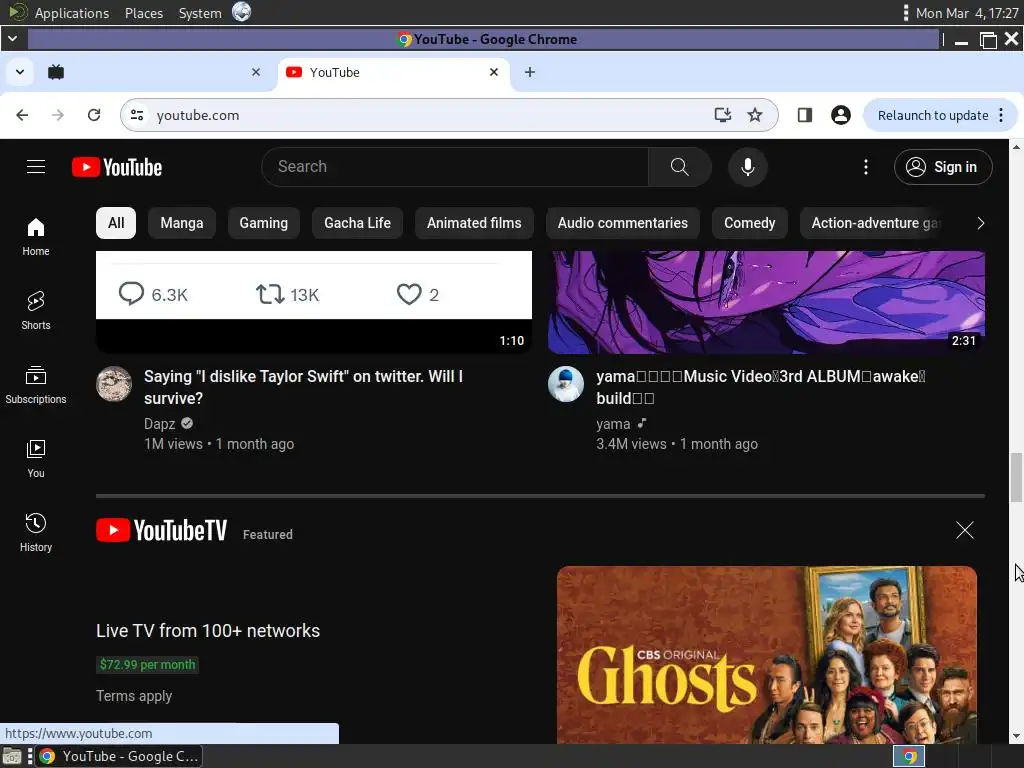Open the Places menu
Screen dimensions: 1024x768
[x=144, y=13]
